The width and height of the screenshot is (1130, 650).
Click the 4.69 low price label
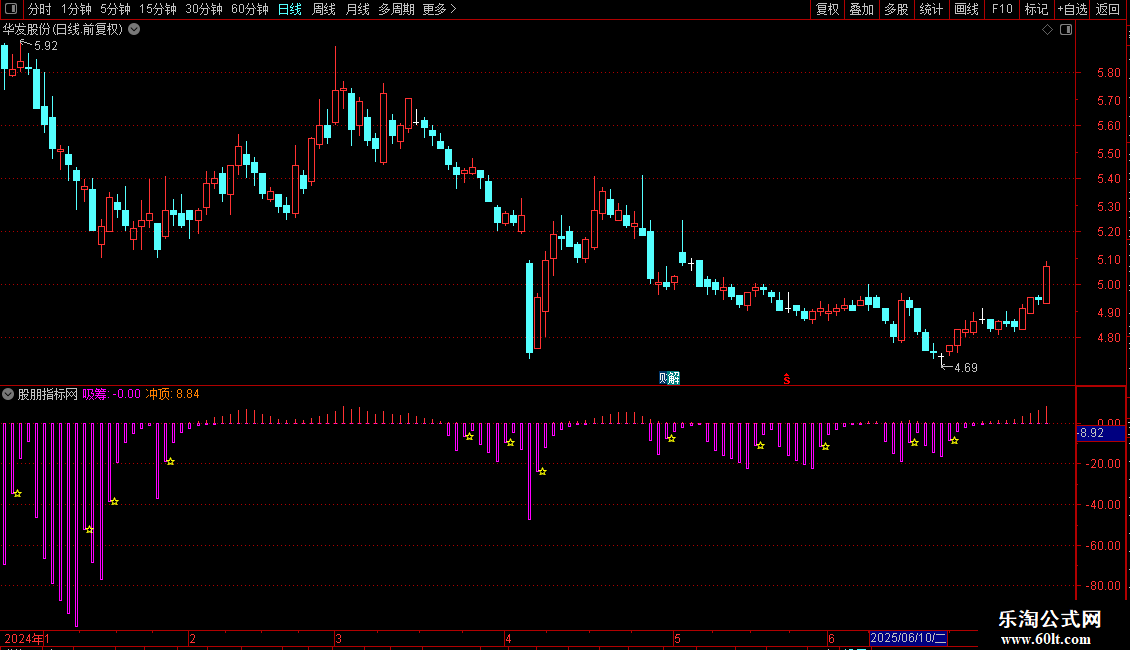(966, 368)
